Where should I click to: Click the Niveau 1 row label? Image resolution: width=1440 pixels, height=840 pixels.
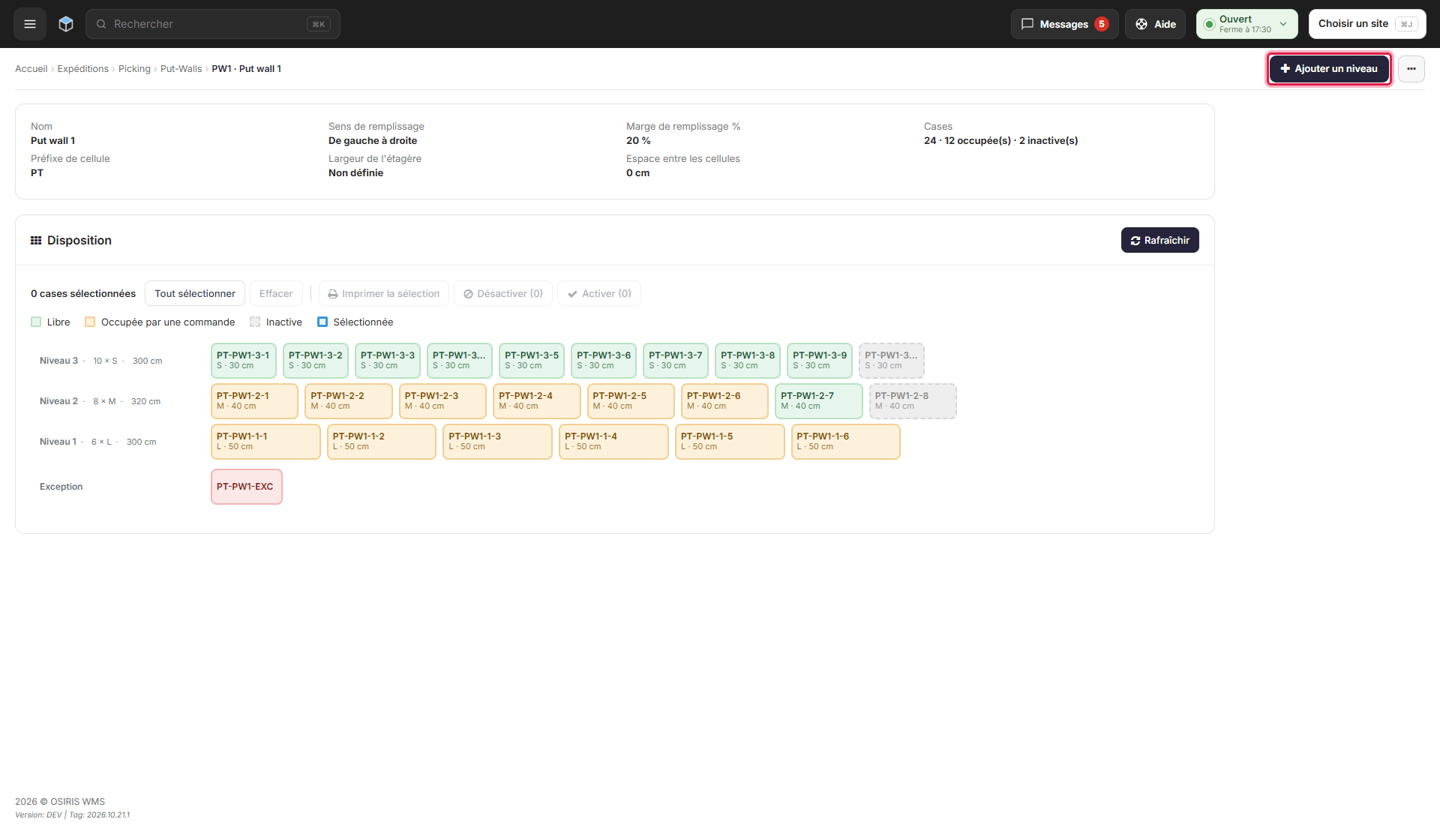(58, 442)
